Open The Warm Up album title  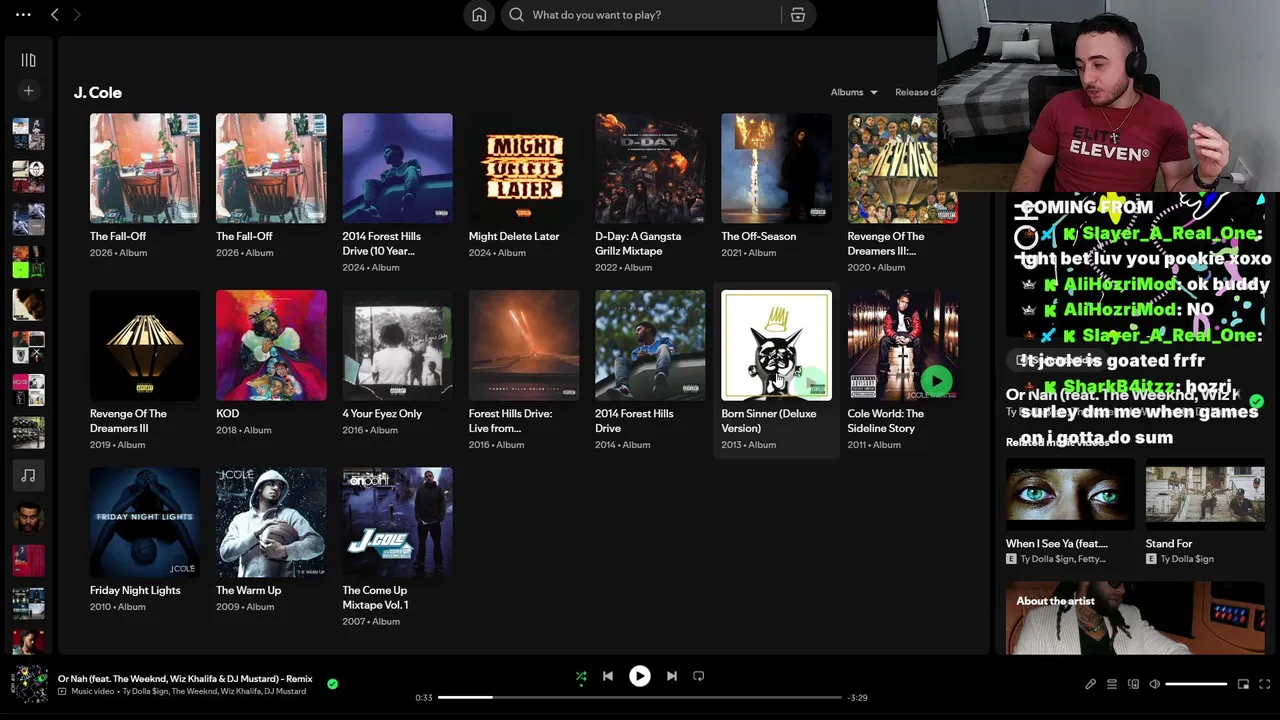249,590
